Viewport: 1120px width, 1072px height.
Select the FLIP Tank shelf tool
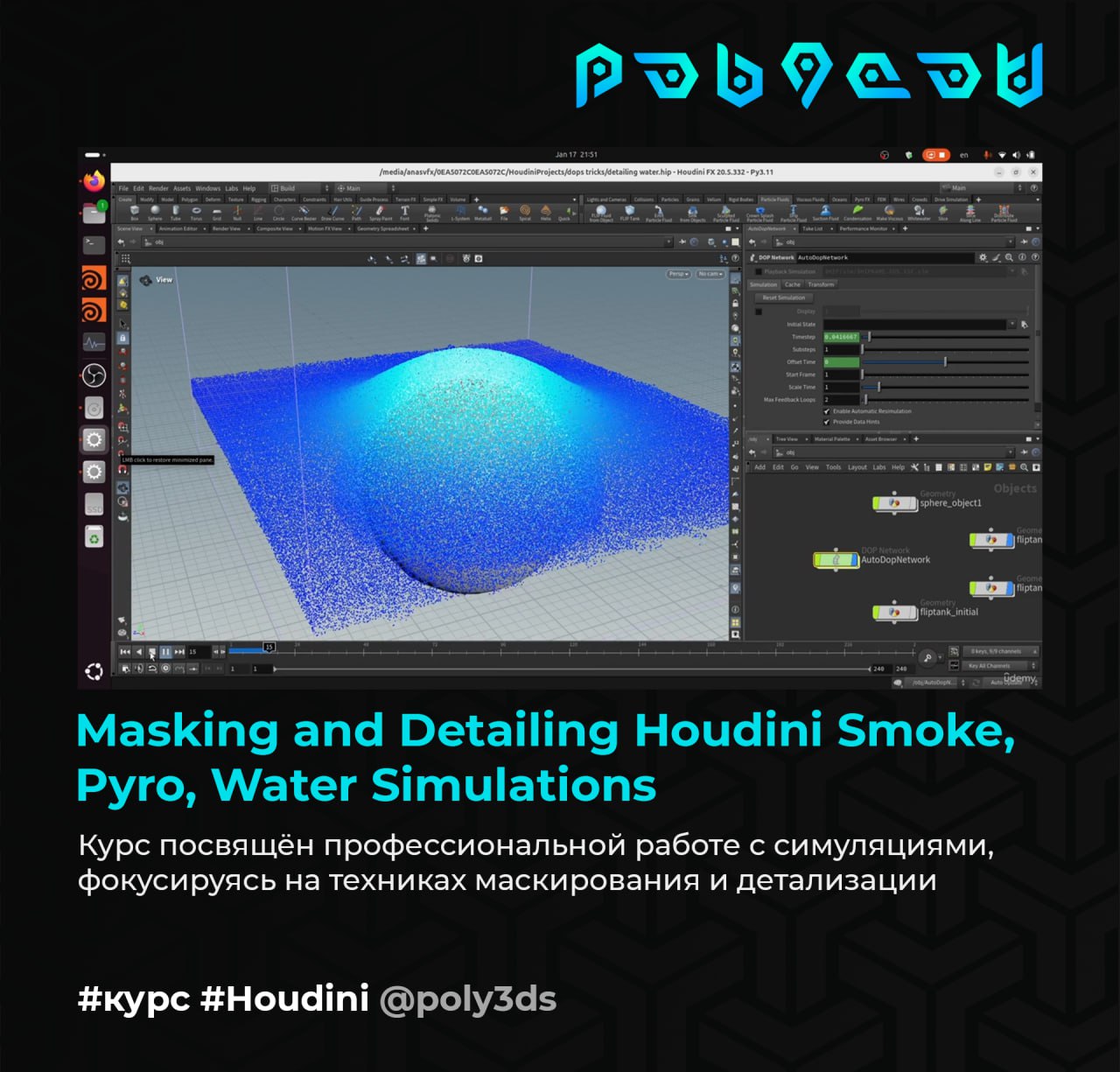click(630, 213)
